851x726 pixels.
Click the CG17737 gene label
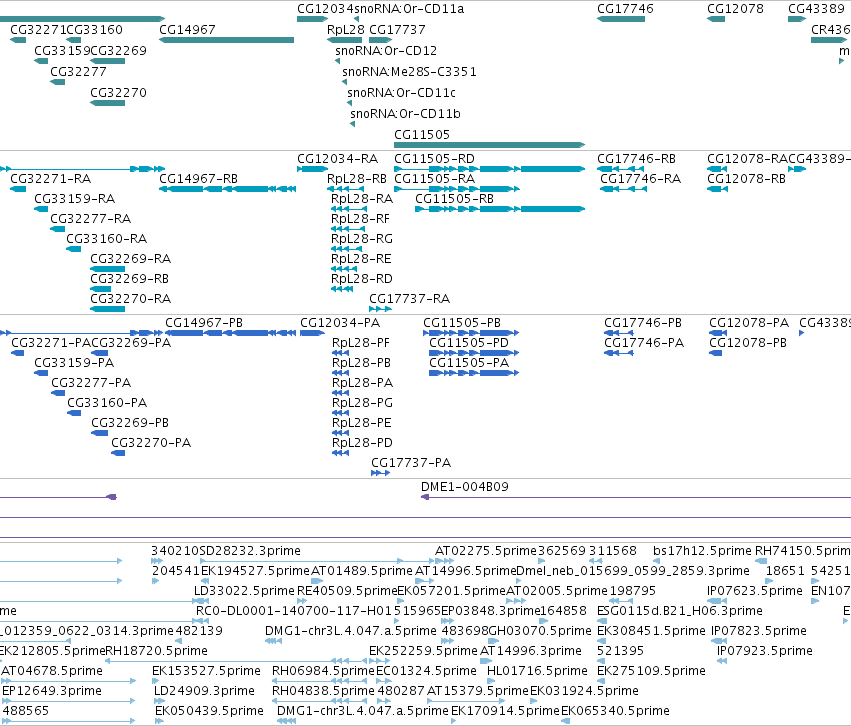click(397, 30)
